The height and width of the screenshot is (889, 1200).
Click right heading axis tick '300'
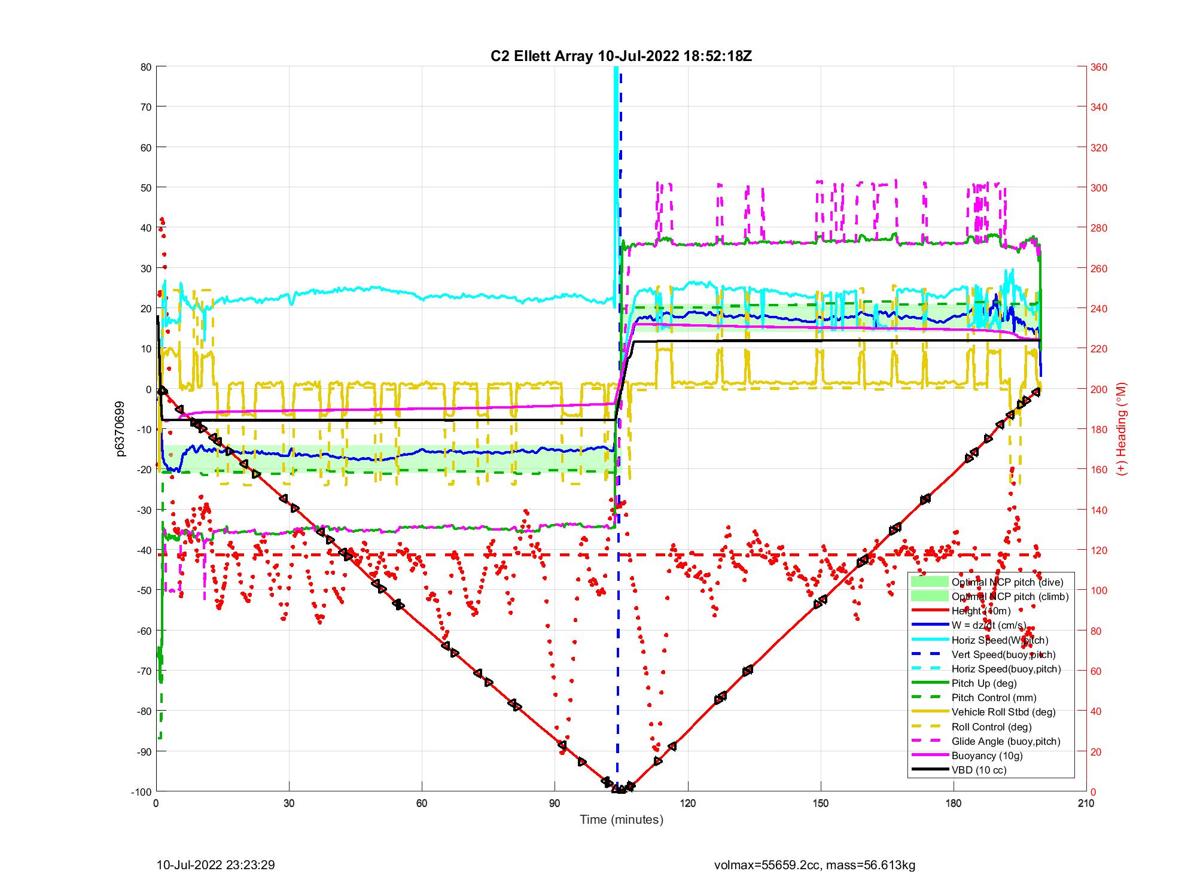click(x=1099, y=188)
